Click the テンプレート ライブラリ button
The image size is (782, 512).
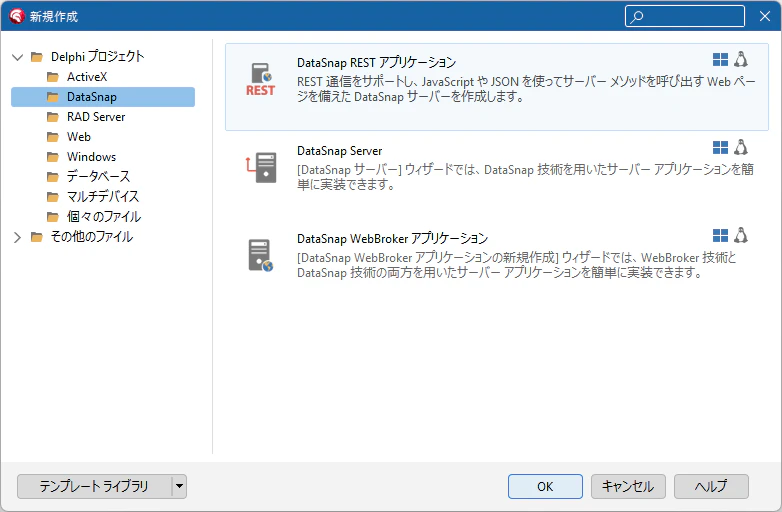(94, 486)
